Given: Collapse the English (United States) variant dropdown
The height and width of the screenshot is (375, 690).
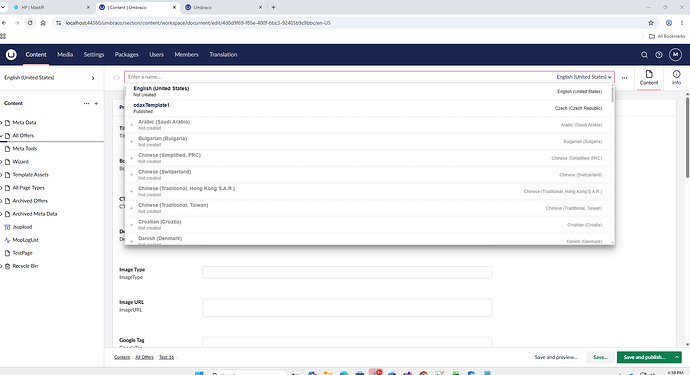Looking at the screenshot, I should (584, 77).
